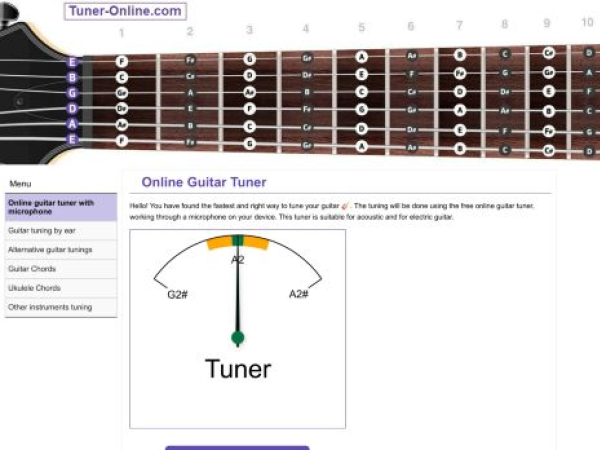Play the D note on fret 7 of G string
Screen dimensions: 600x450
pyautogui.click(x=460, y=92)
